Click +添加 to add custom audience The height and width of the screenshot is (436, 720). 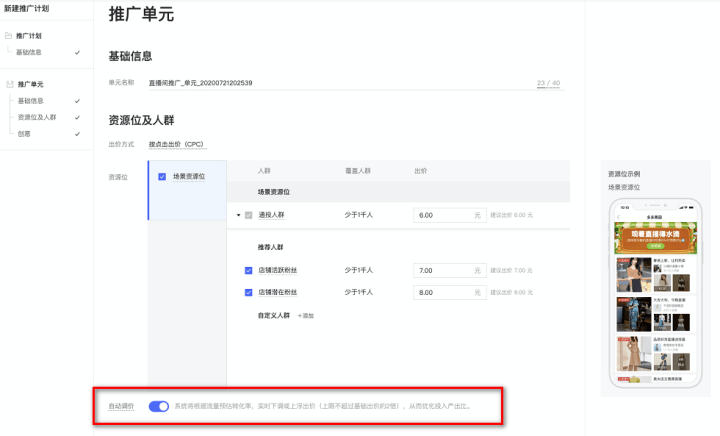coord(305,315)
